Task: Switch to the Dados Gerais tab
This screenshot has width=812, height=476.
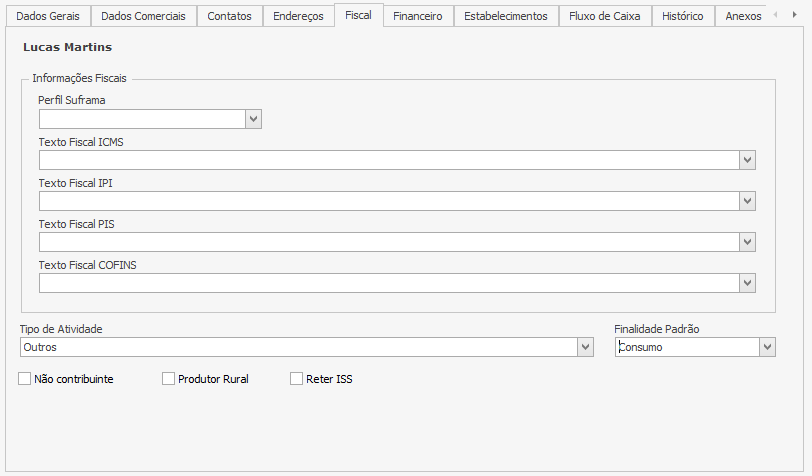Action: pos(48,16)
